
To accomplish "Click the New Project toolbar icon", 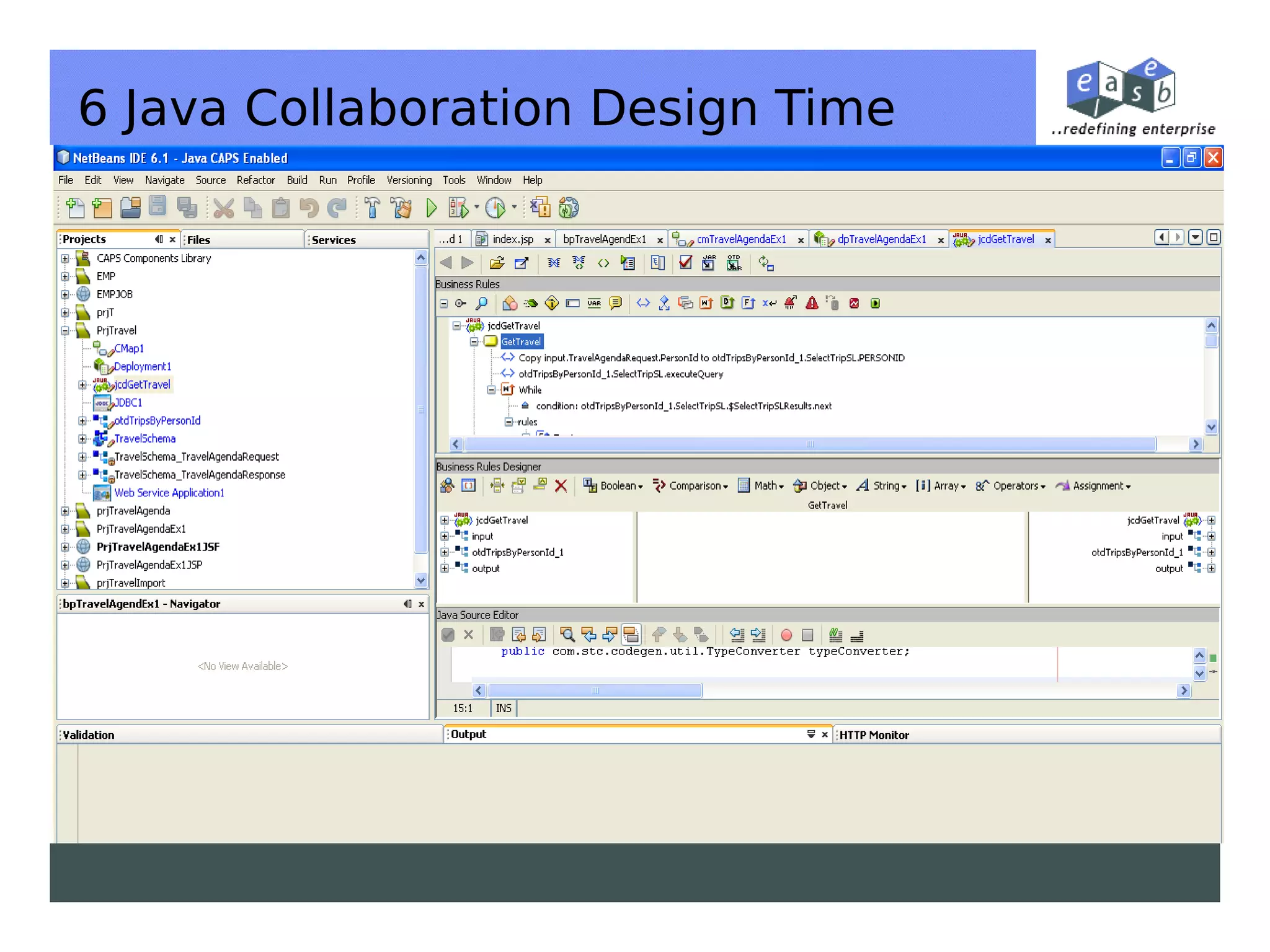I will 102,208.
